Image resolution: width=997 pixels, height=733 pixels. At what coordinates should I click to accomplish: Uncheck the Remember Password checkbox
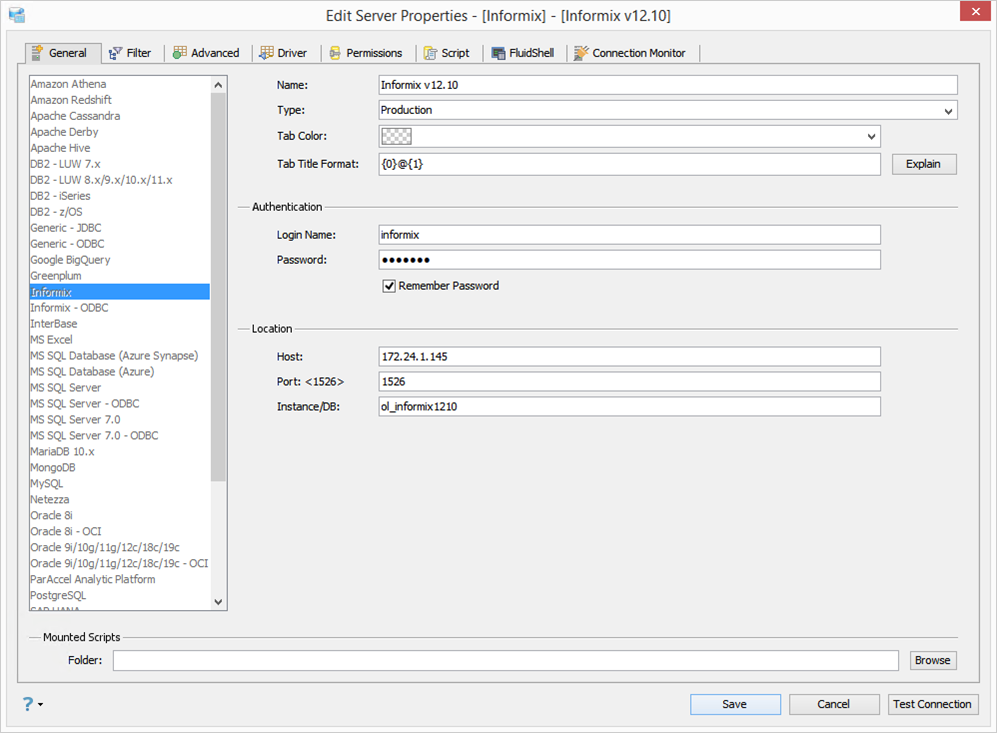[x=389, y=286]
